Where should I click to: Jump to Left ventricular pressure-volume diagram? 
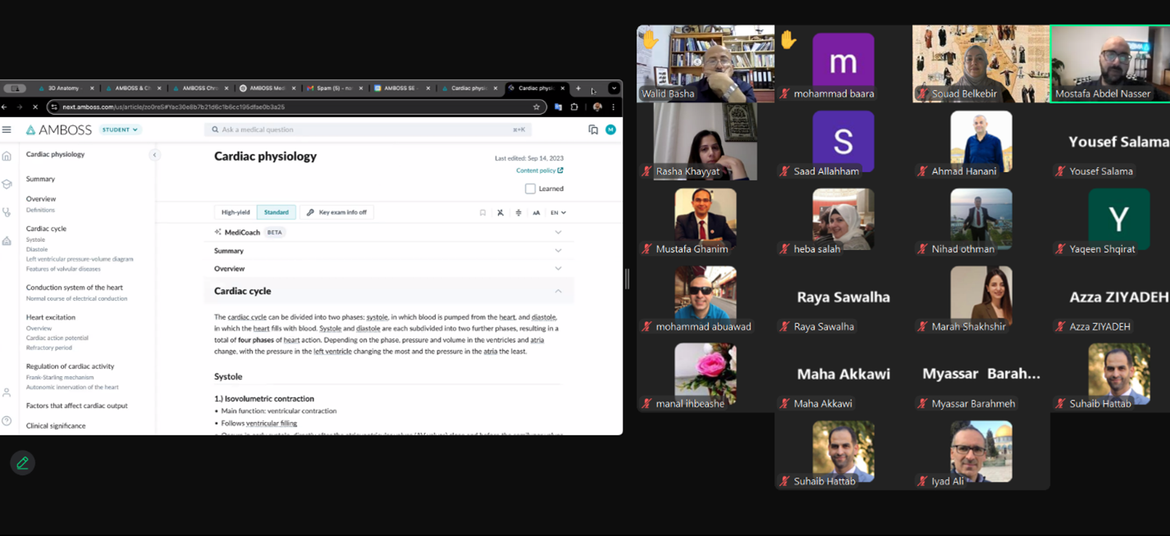coord(80,259)
